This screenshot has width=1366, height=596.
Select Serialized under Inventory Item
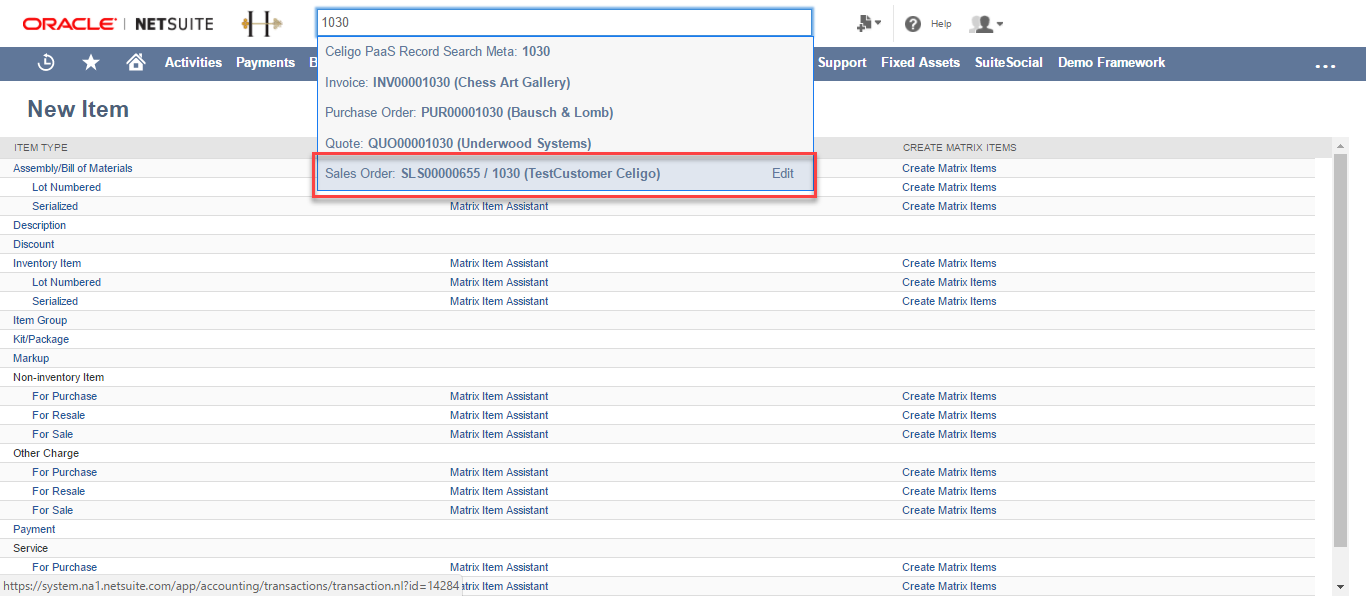(x=55, y=301)
